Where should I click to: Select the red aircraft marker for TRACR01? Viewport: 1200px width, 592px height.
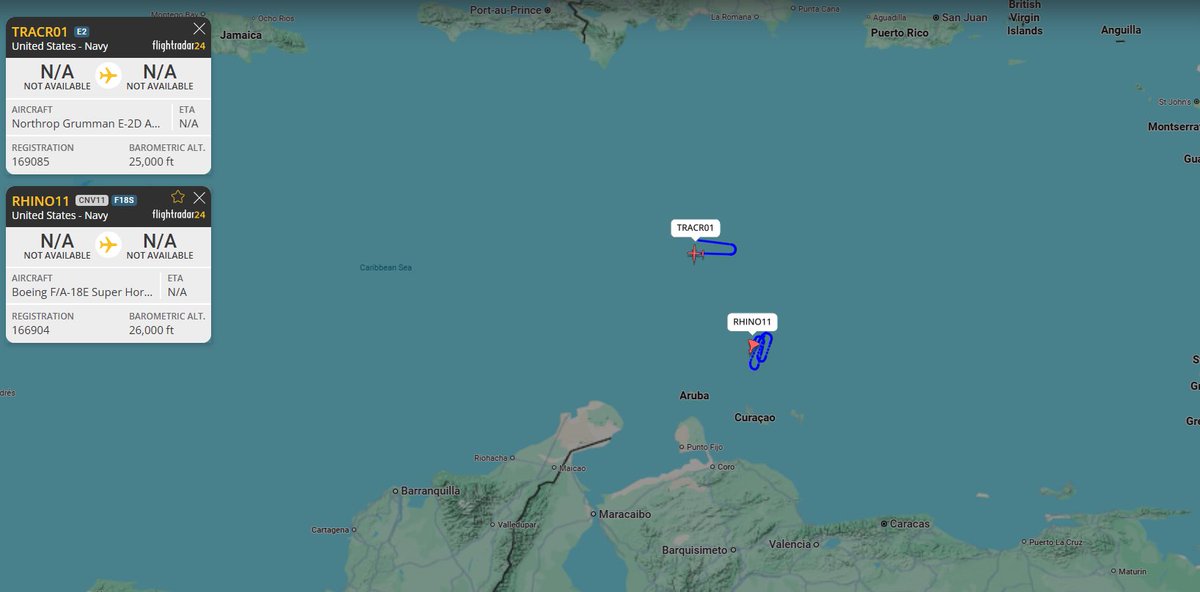point(694,255)
